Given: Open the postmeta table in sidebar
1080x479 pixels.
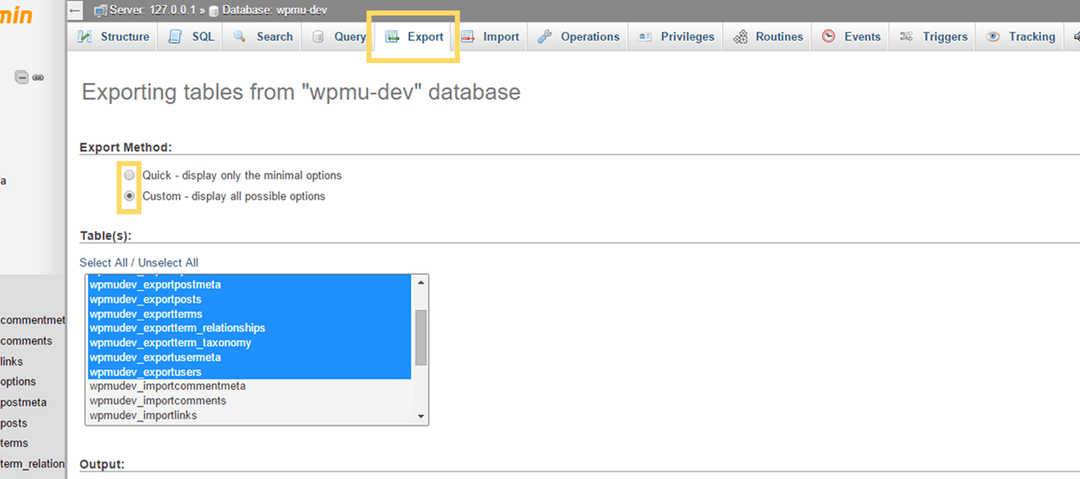Looking at the screenshot, I should coord(23,402).
